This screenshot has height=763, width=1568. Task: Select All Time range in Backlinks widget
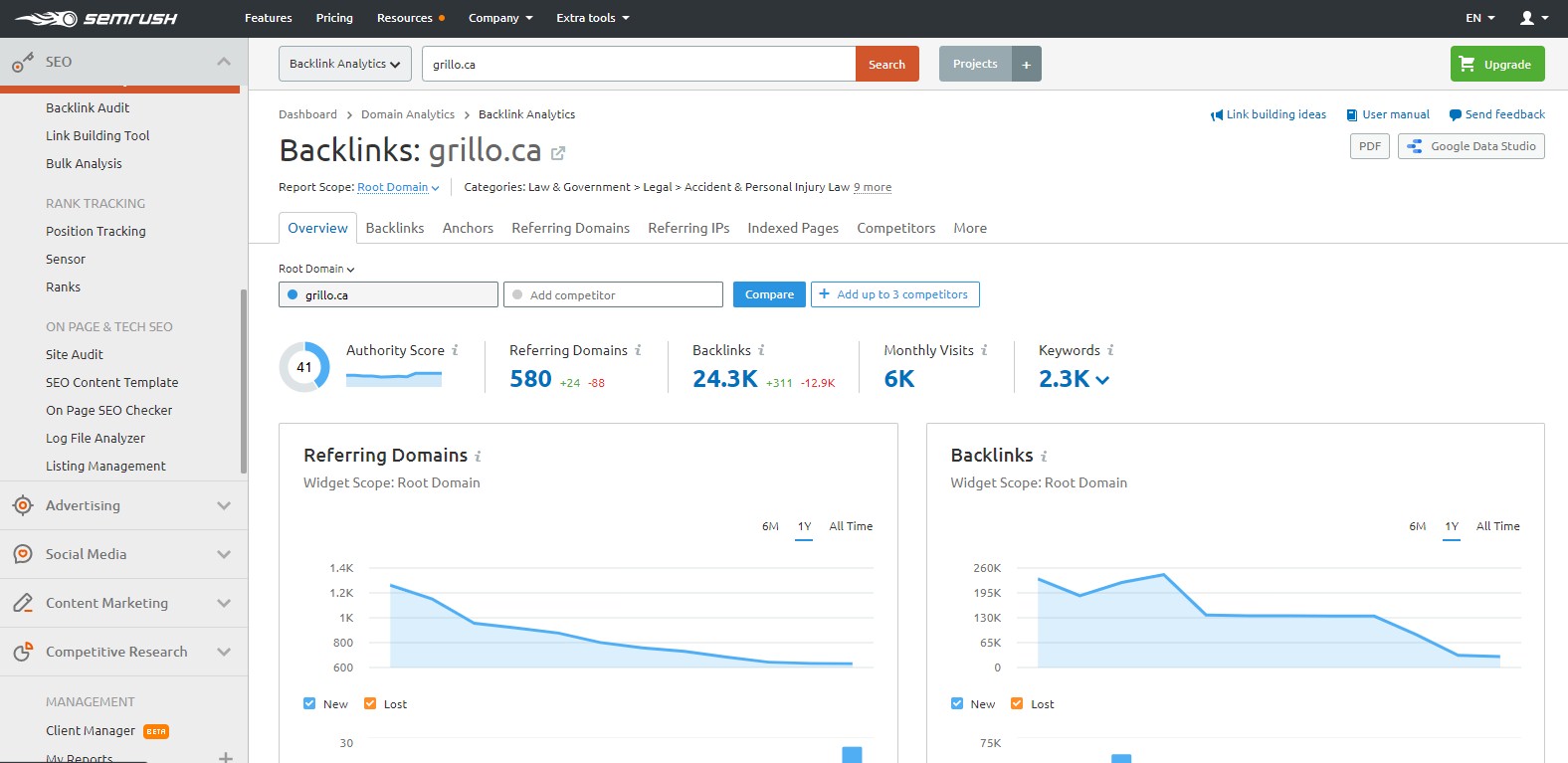(1497, 526)
